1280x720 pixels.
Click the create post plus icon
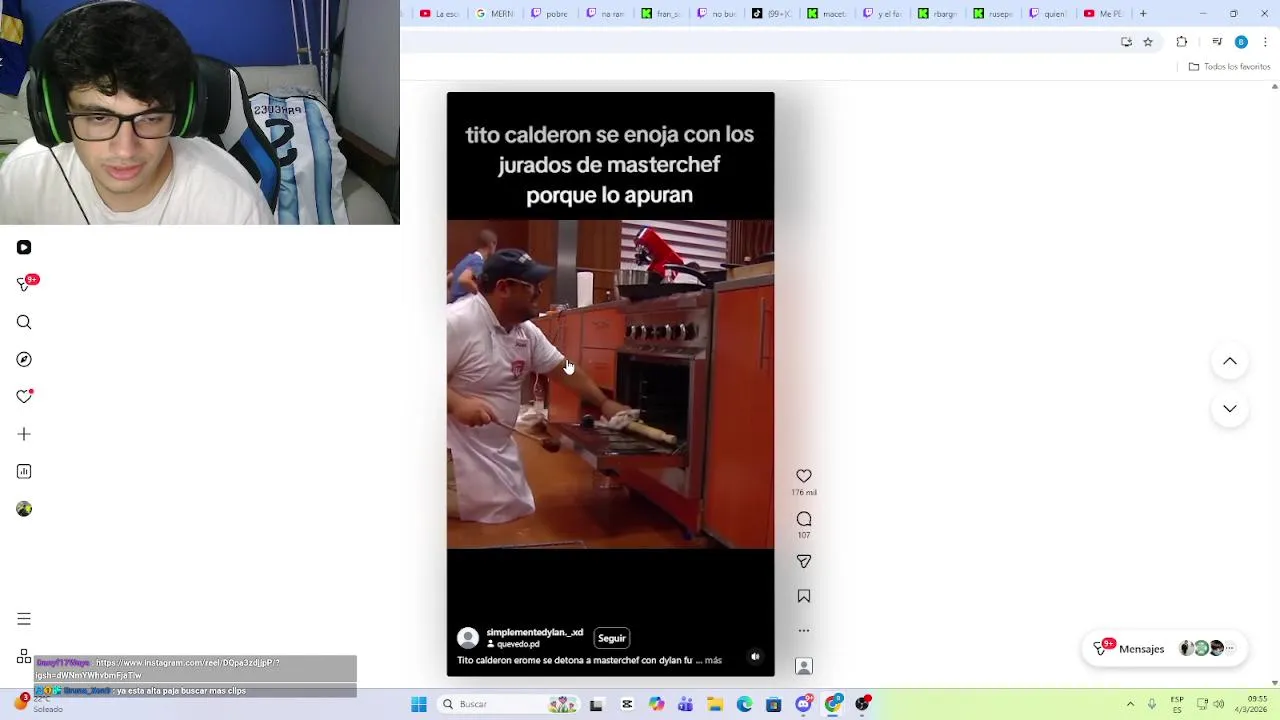point(24,434)
